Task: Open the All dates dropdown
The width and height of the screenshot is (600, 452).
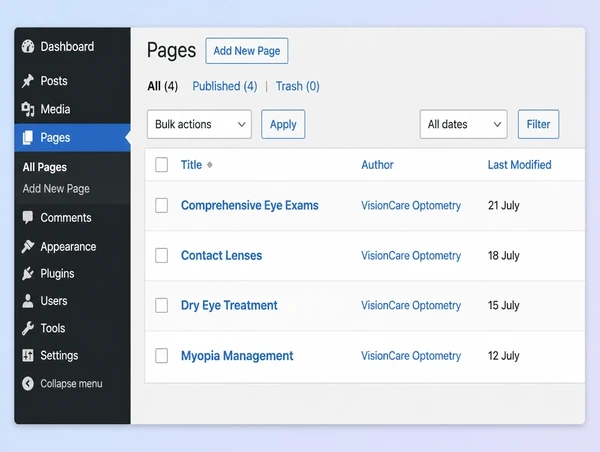Action: 463,124
